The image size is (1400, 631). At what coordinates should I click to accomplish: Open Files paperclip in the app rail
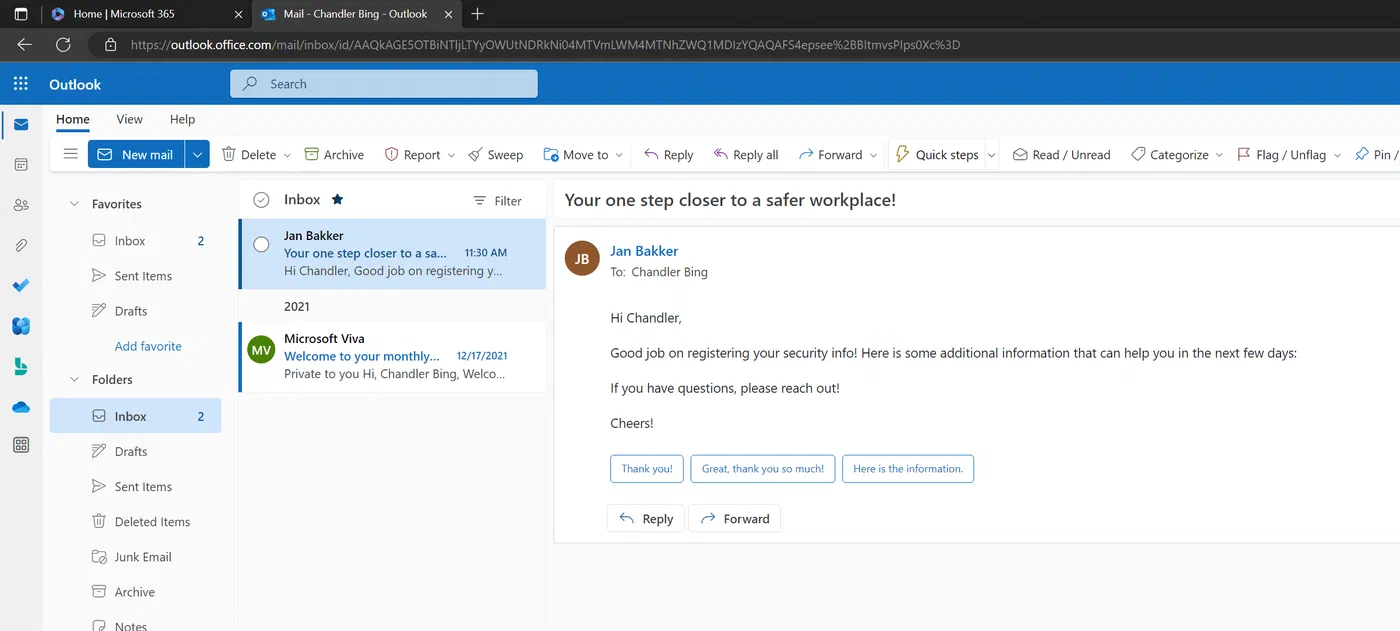click(x=21, y=245)
